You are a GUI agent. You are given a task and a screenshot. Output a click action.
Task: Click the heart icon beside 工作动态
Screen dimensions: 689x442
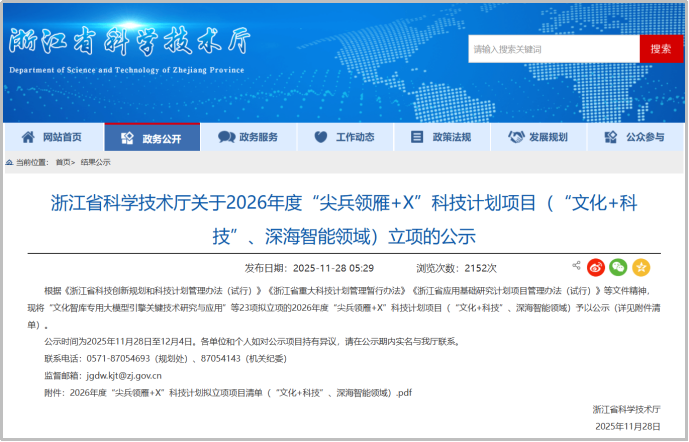321,137
